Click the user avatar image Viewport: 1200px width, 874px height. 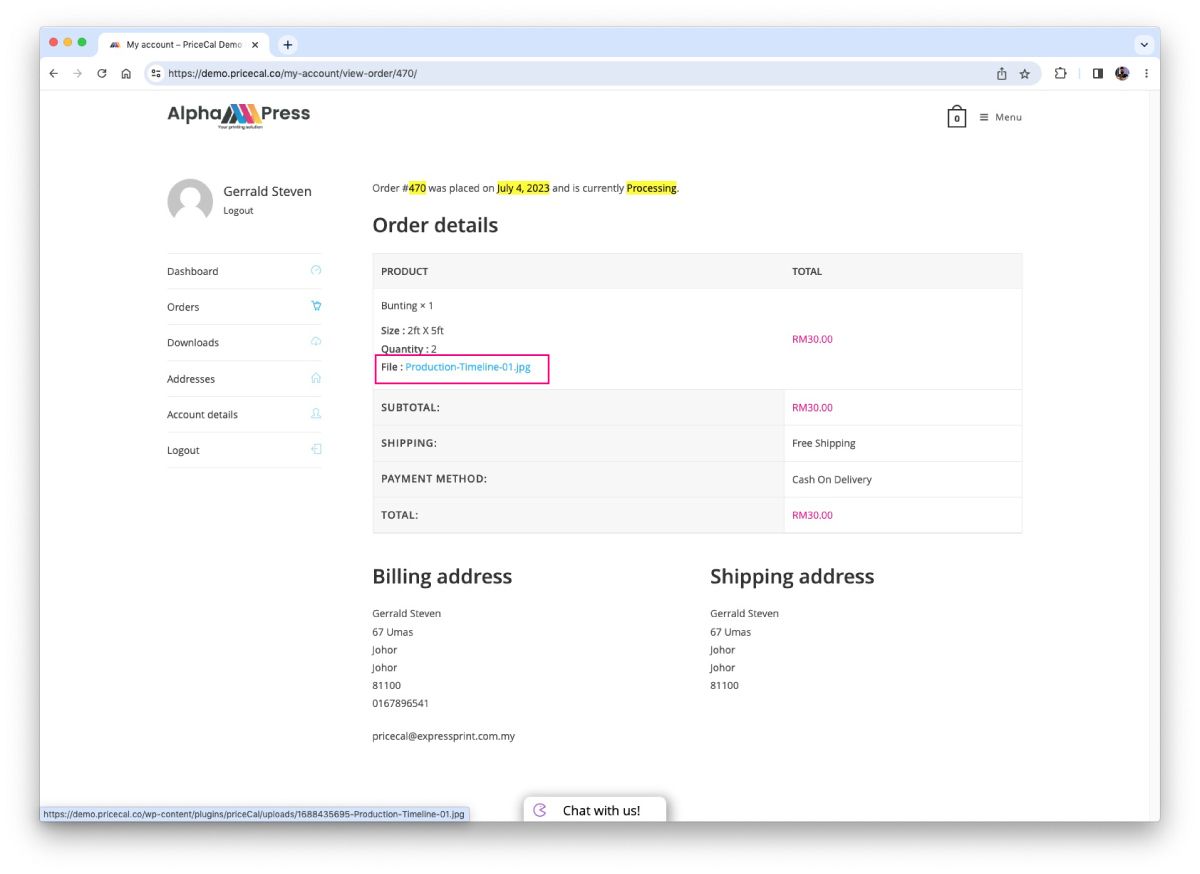coord(190,201)
